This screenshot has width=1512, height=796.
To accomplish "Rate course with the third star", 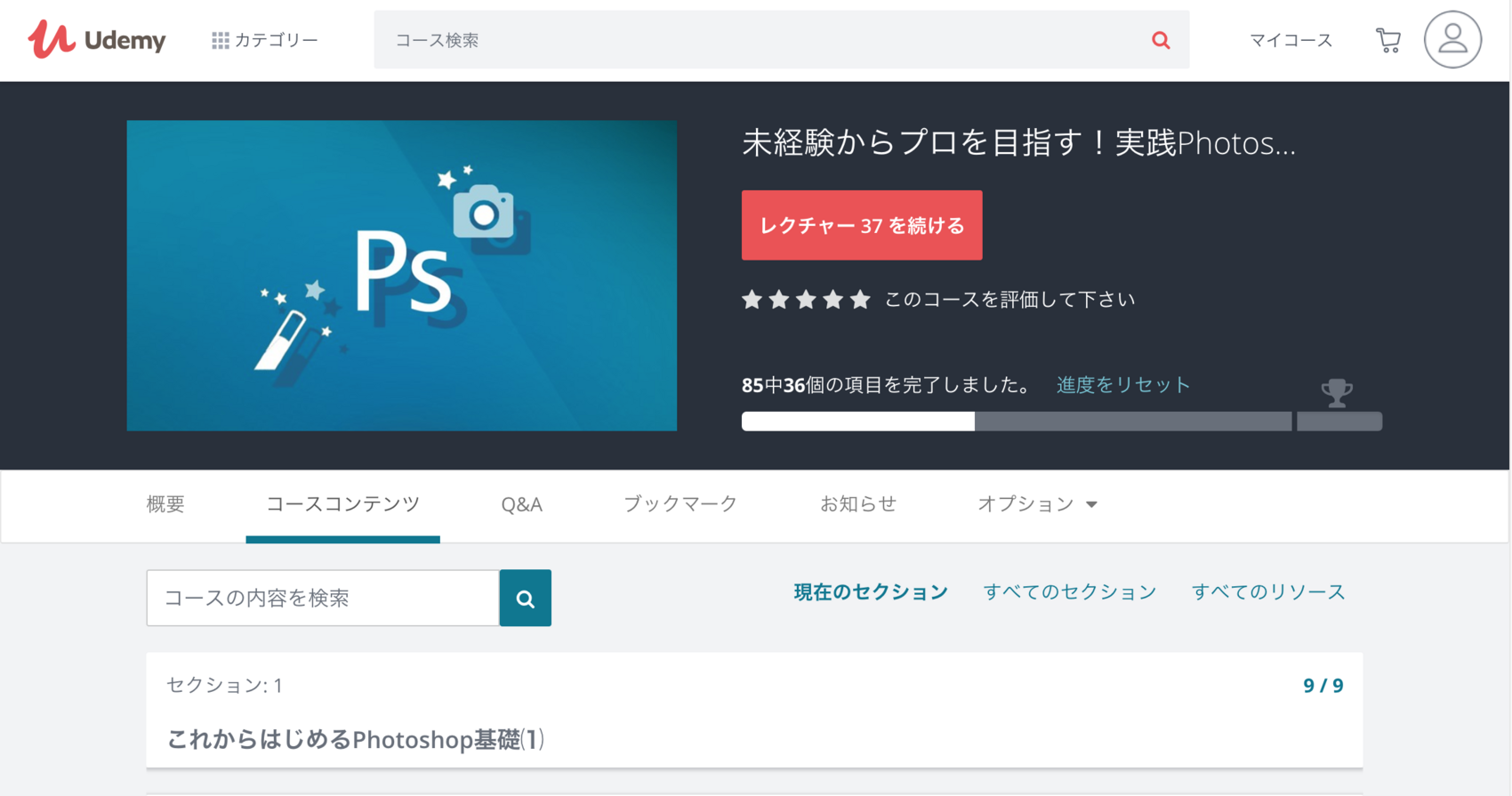I will click(806, 300).
